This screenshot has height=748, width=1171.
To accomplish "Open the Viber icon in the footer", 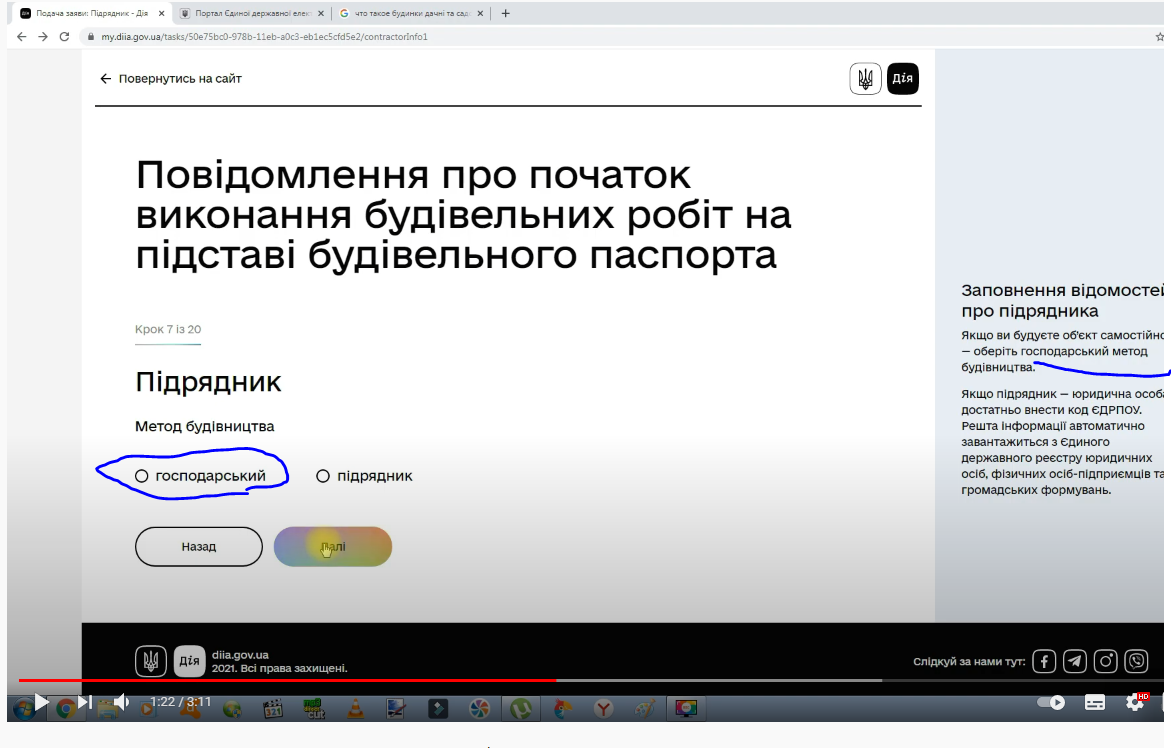I will [x=1137, y=661].
